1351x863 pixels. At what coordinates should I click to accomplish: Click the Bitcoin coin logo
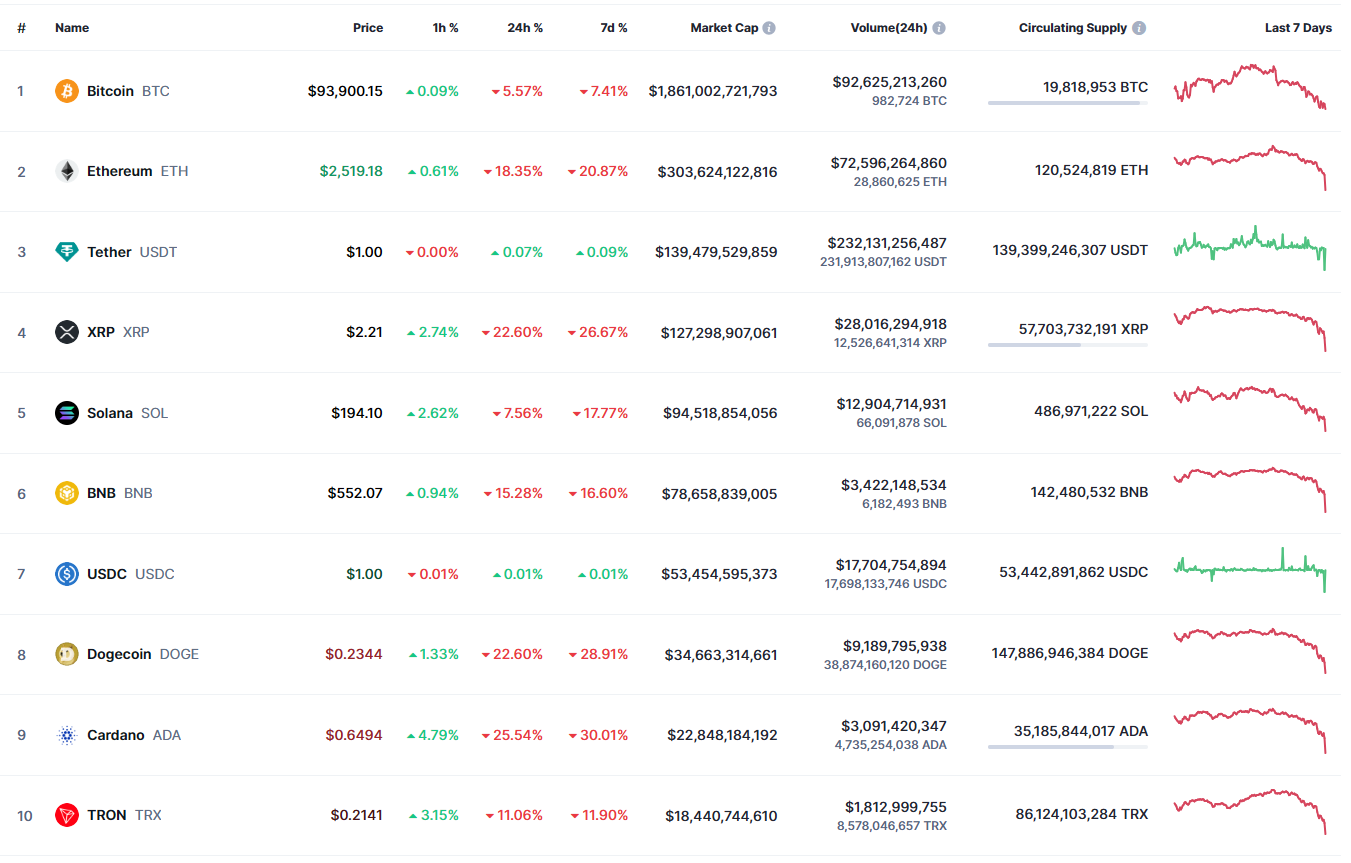click(x=67, y=91)
